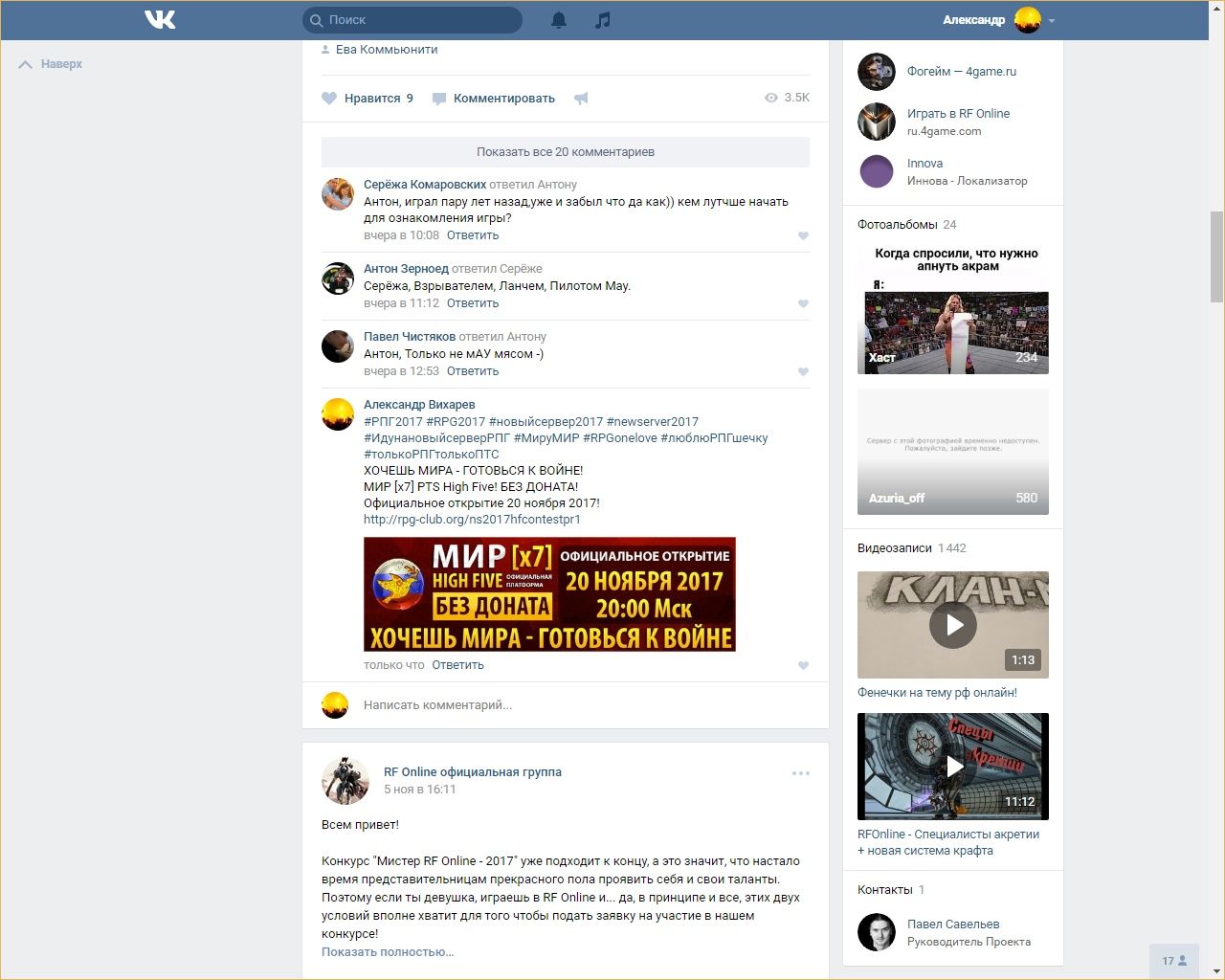
Task: Share the post via megaphone icon
Action: (581, 99)
